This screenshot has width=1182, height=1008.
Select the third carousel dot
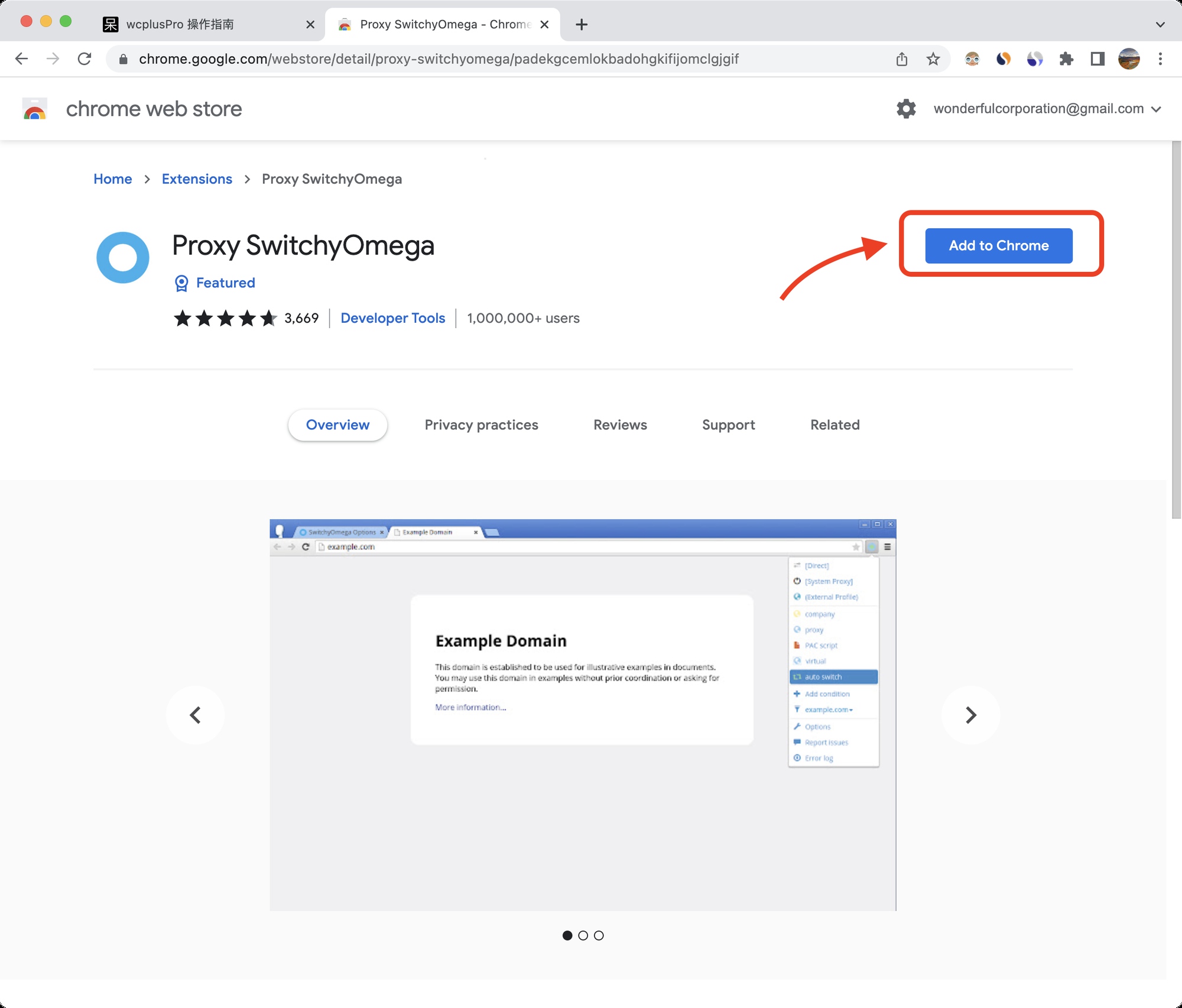tap(599, 935)
